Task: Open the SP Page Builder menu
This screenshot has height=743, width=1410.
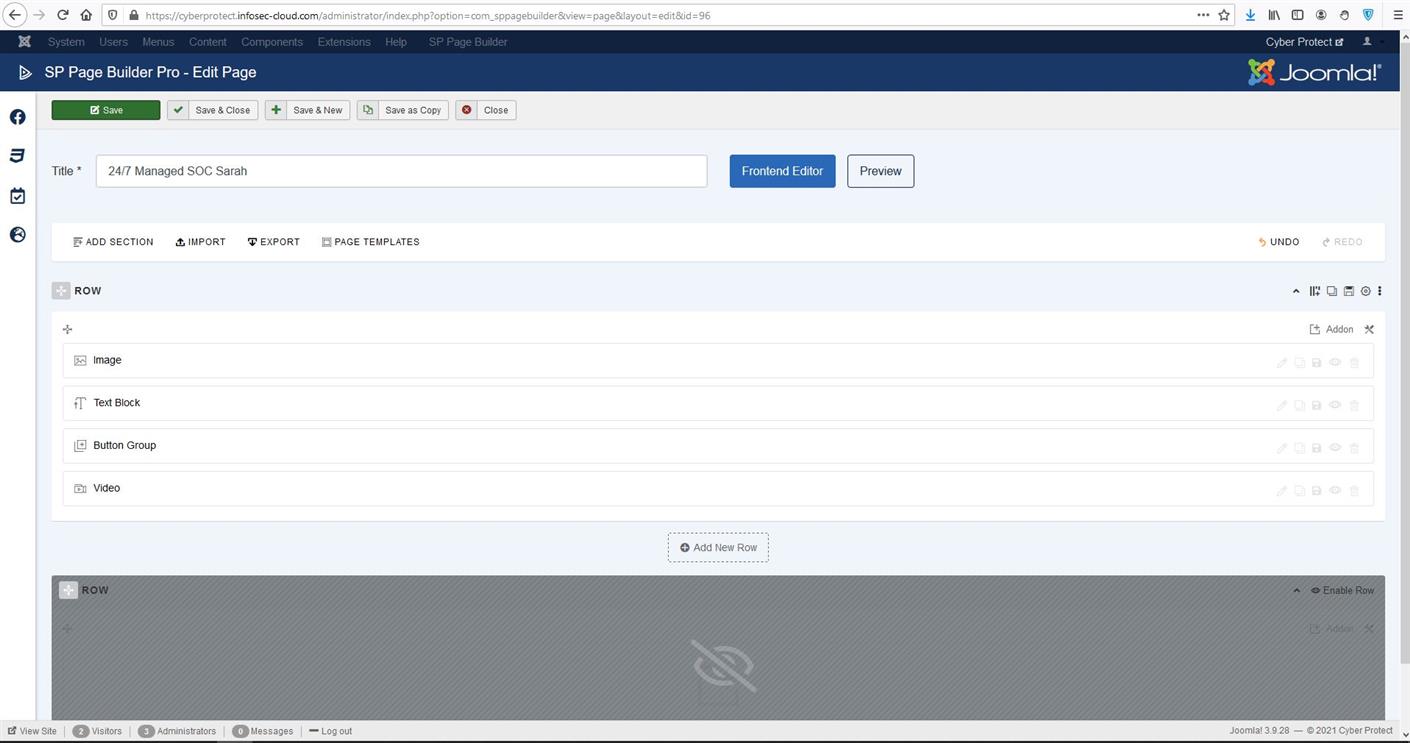Action: coord(467,42)
